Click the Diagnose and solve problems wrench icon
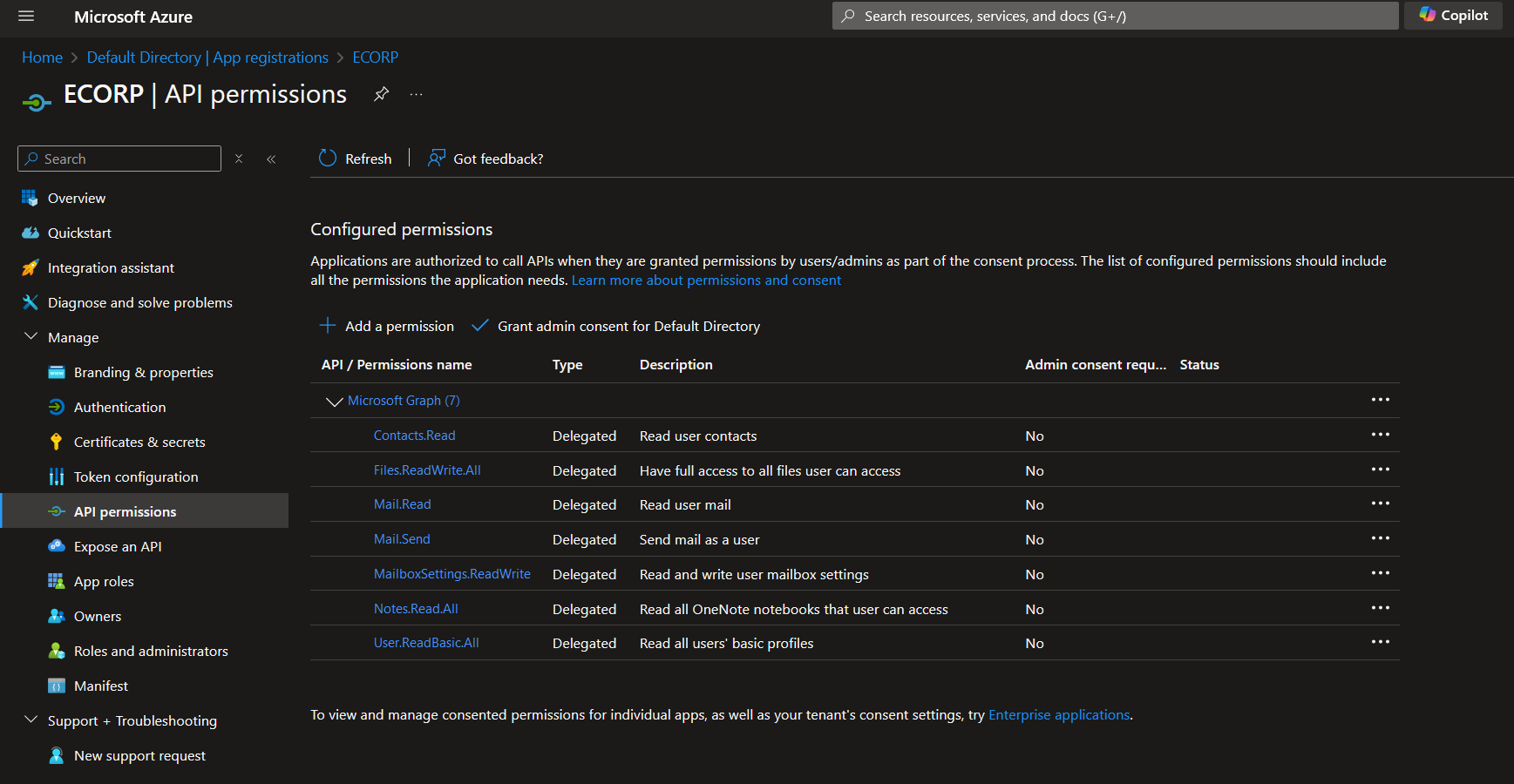This screenshot has height=784, width=1514. pos(31,302)
